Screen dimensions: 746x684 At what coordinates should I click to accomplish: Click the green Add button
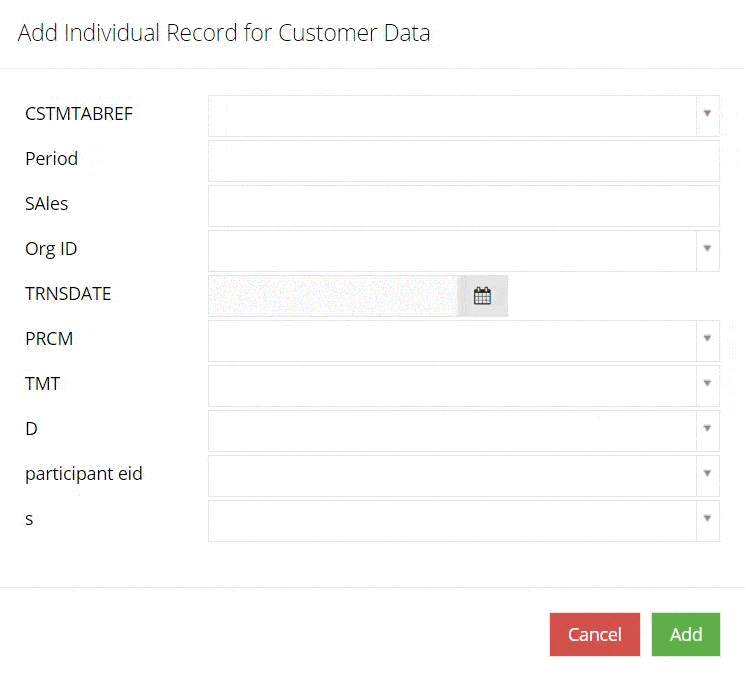[686, 635]
